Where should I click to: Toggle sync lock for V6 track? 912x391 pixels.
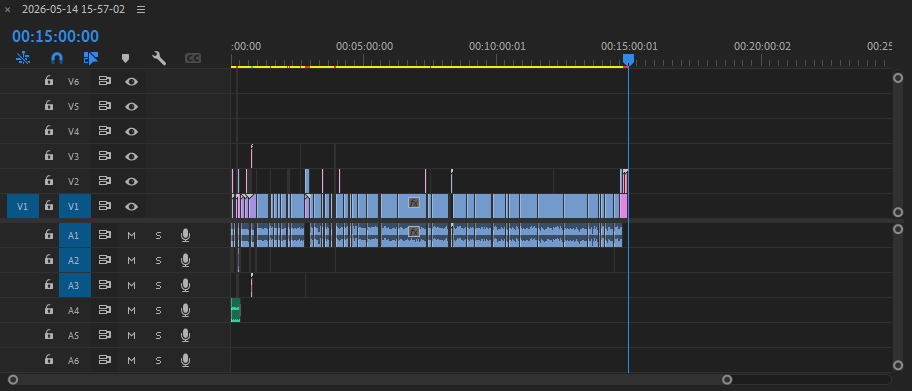tap(105, 81)
